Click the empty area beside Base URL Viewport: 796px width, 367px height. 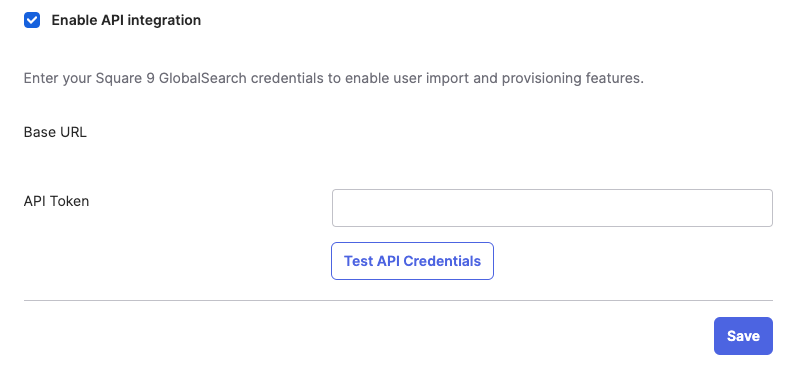[x=552, y=132]
